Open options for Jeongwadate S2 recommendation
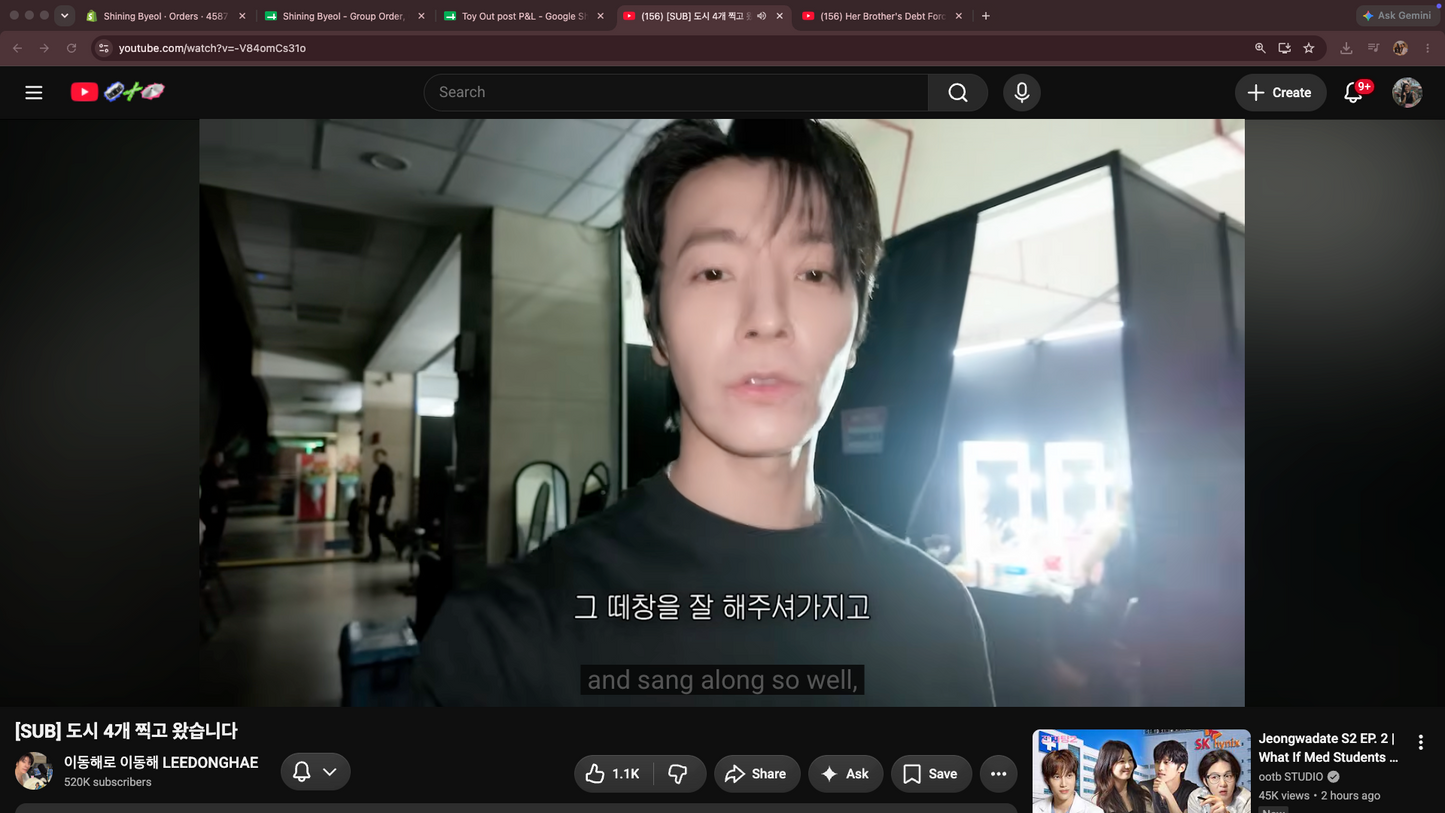 1420,742
